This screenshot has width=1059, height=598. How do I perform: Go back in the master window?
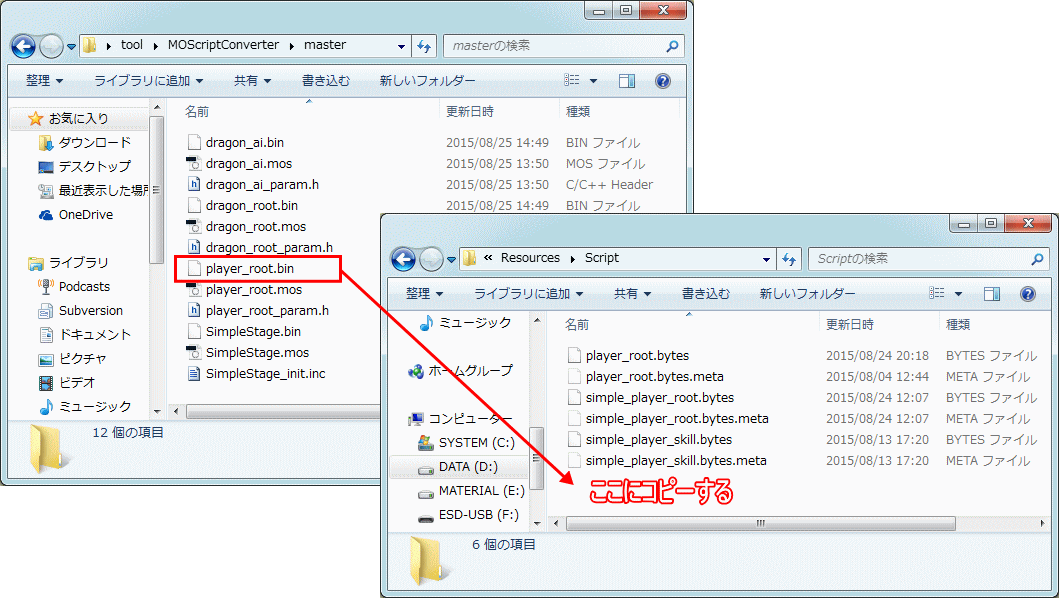(x=24, y=46)
